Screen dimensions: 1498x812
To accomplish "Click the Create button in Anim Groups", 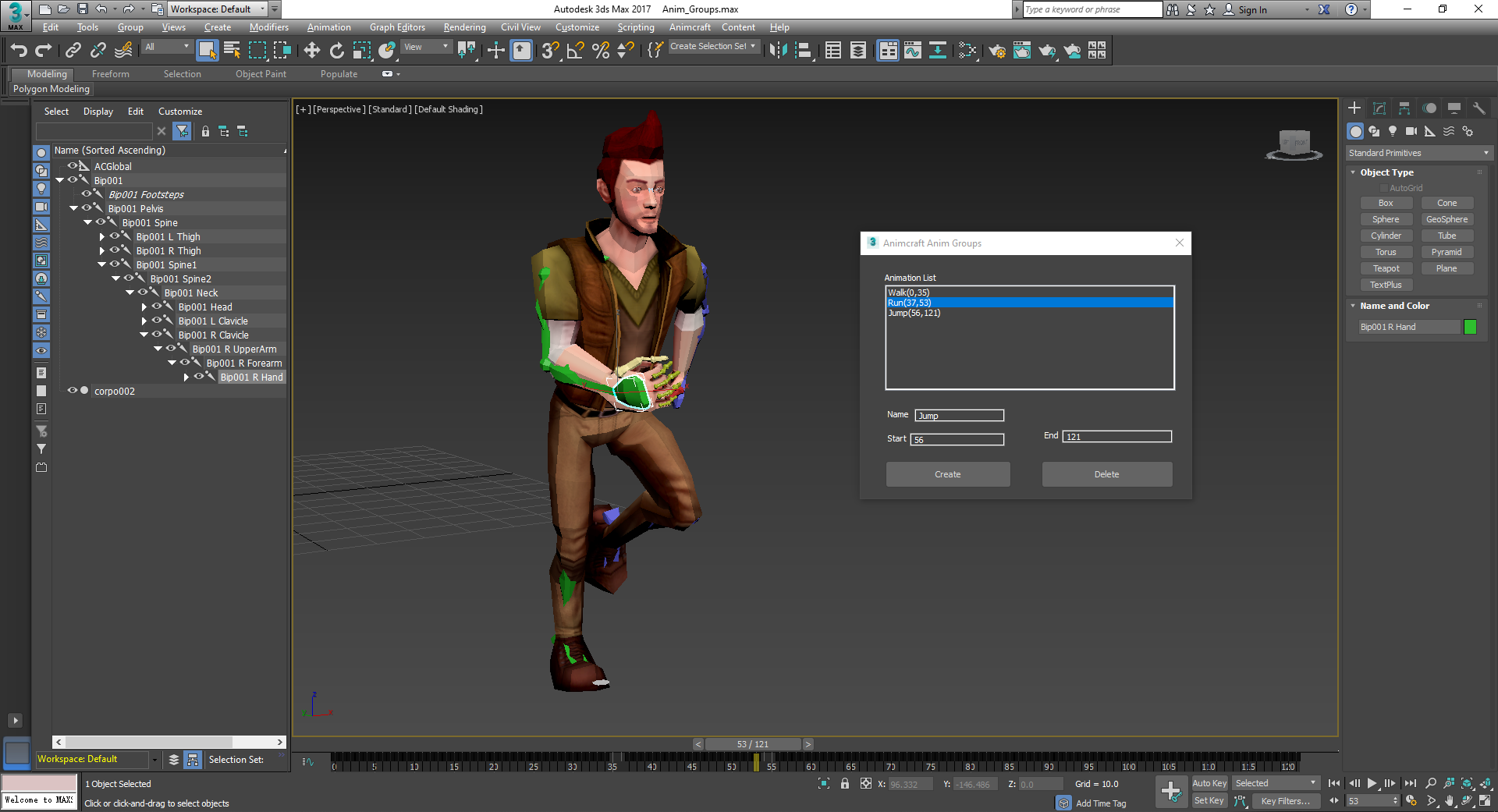I will coord(947,474).
